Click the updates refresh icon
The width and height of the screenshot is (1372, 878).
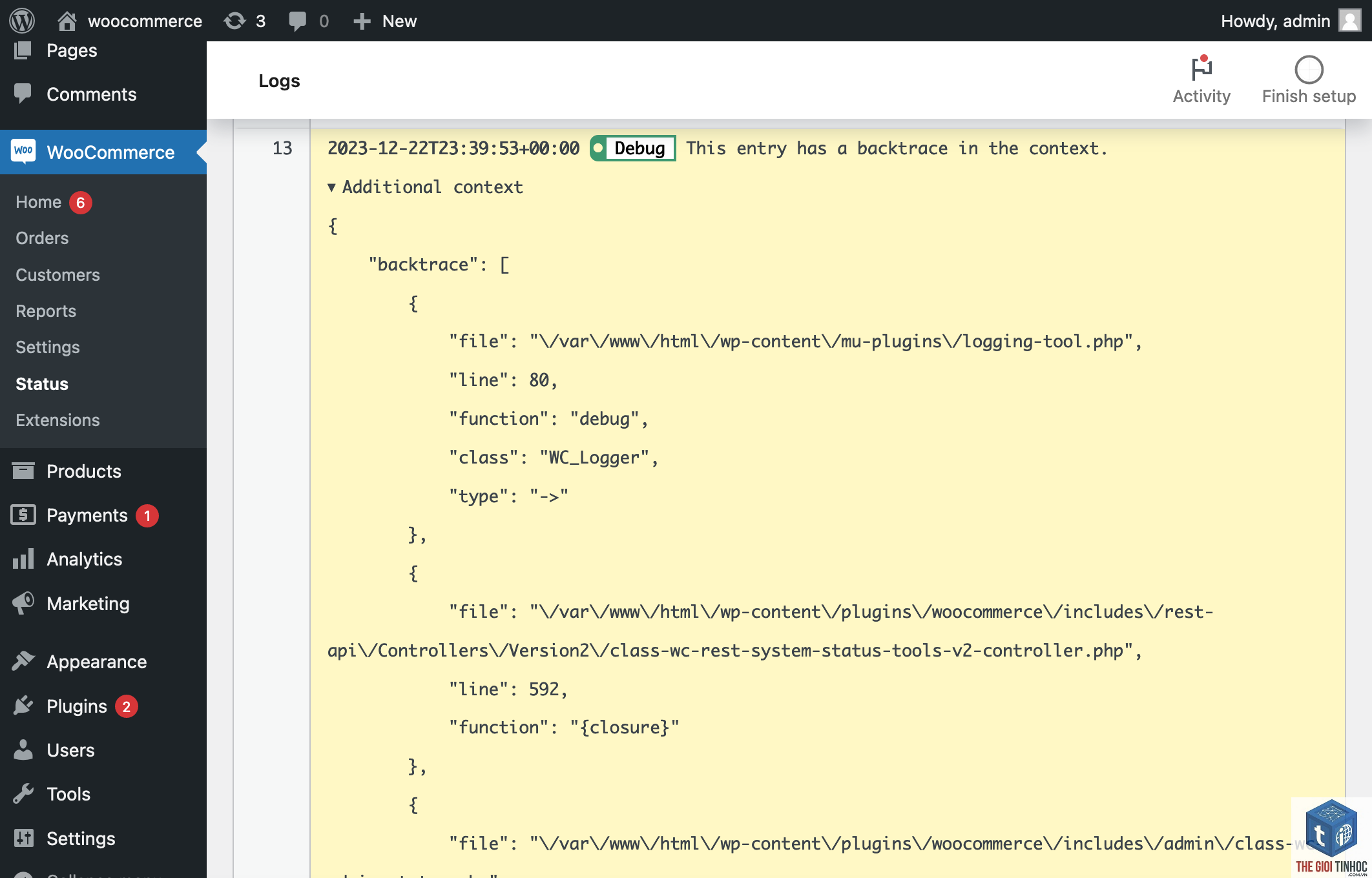[x=234, y=21]
